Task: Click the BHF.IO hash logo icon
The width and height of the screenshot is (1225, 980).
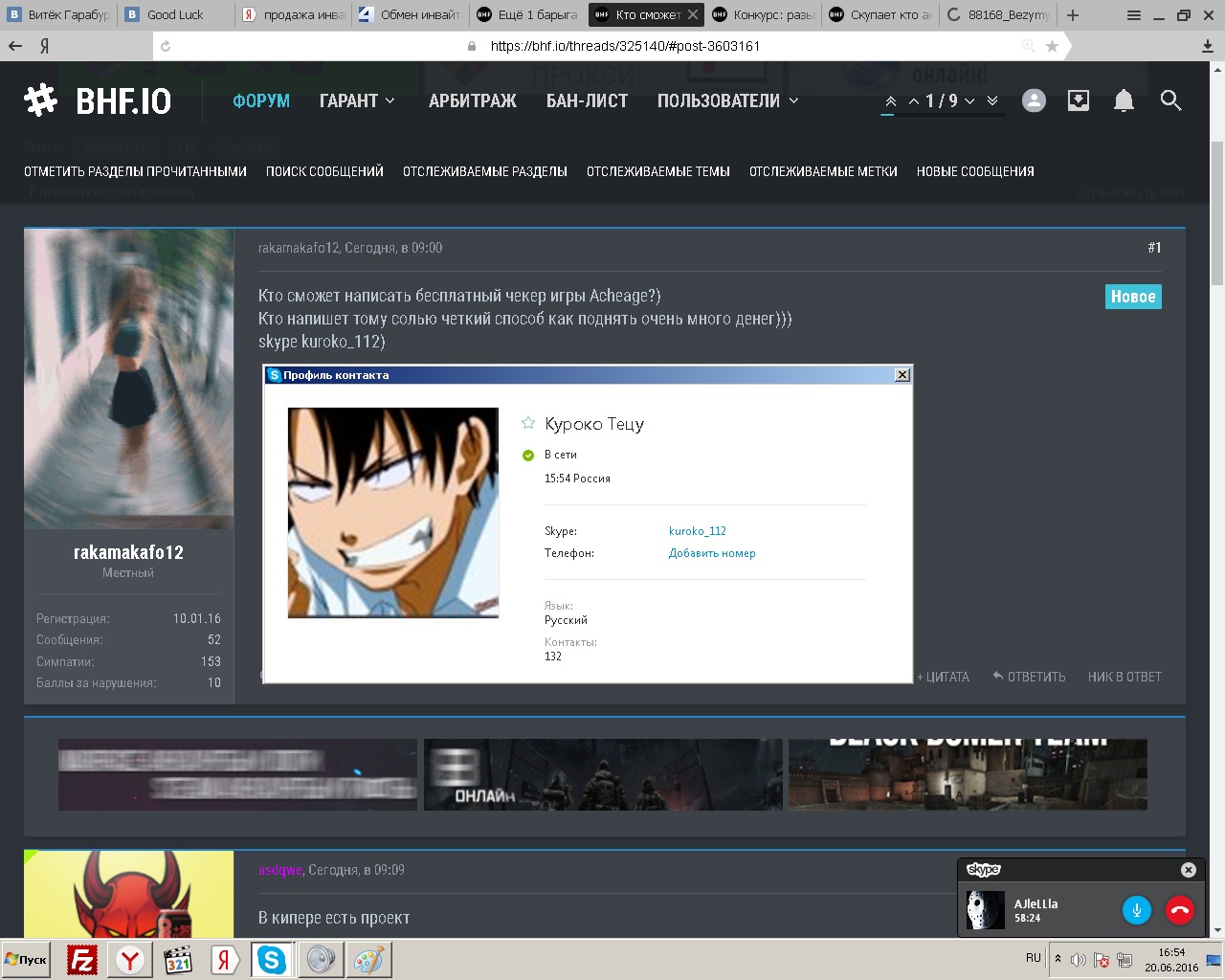Action: click(40, 100)
